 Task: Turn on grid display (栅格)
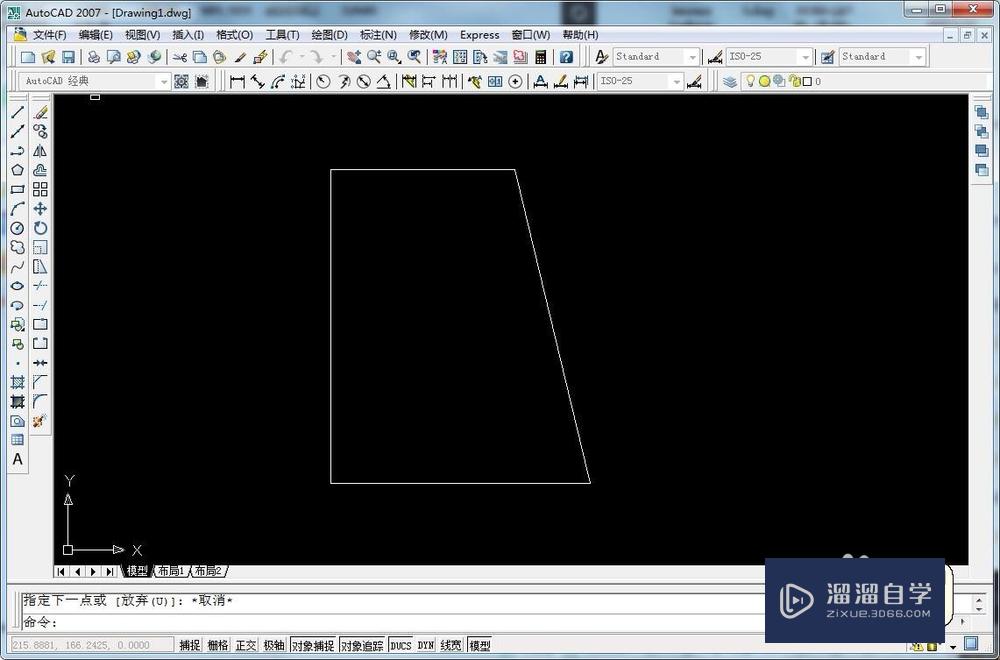tap(217, 645)
